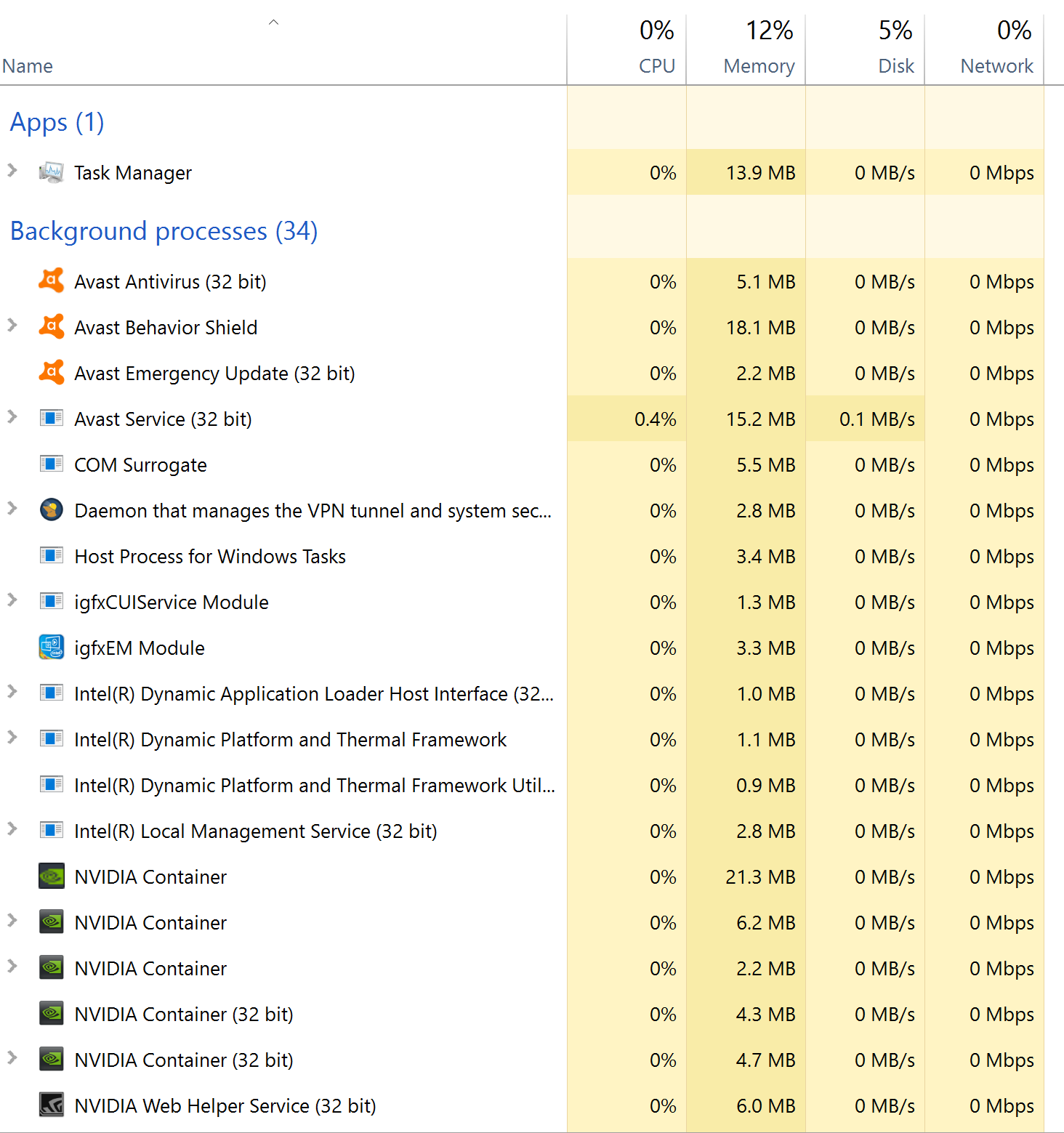The image size is (1064, 1133).
Task: Click the NVIDIA Web Helper Service icon
Action: pos(51,1105)
